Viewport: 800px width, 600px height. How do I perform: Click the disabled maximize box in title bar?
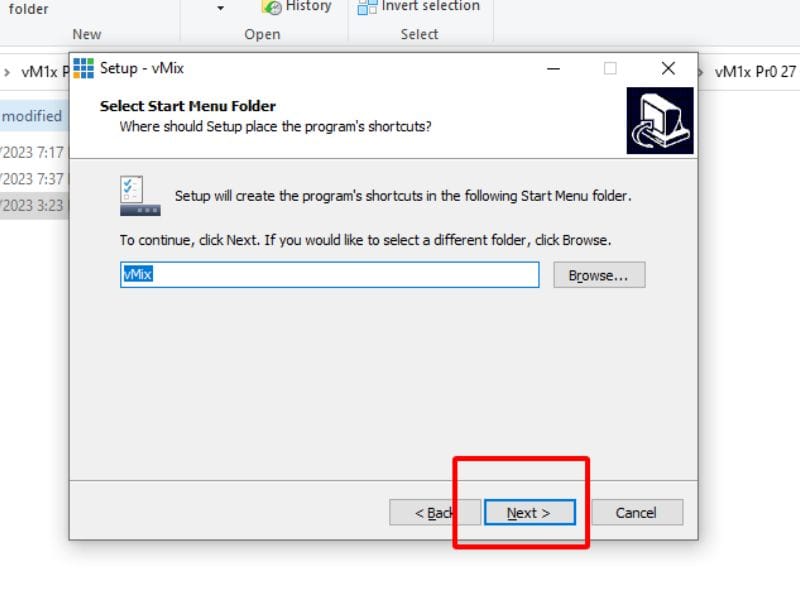[610, 68]
